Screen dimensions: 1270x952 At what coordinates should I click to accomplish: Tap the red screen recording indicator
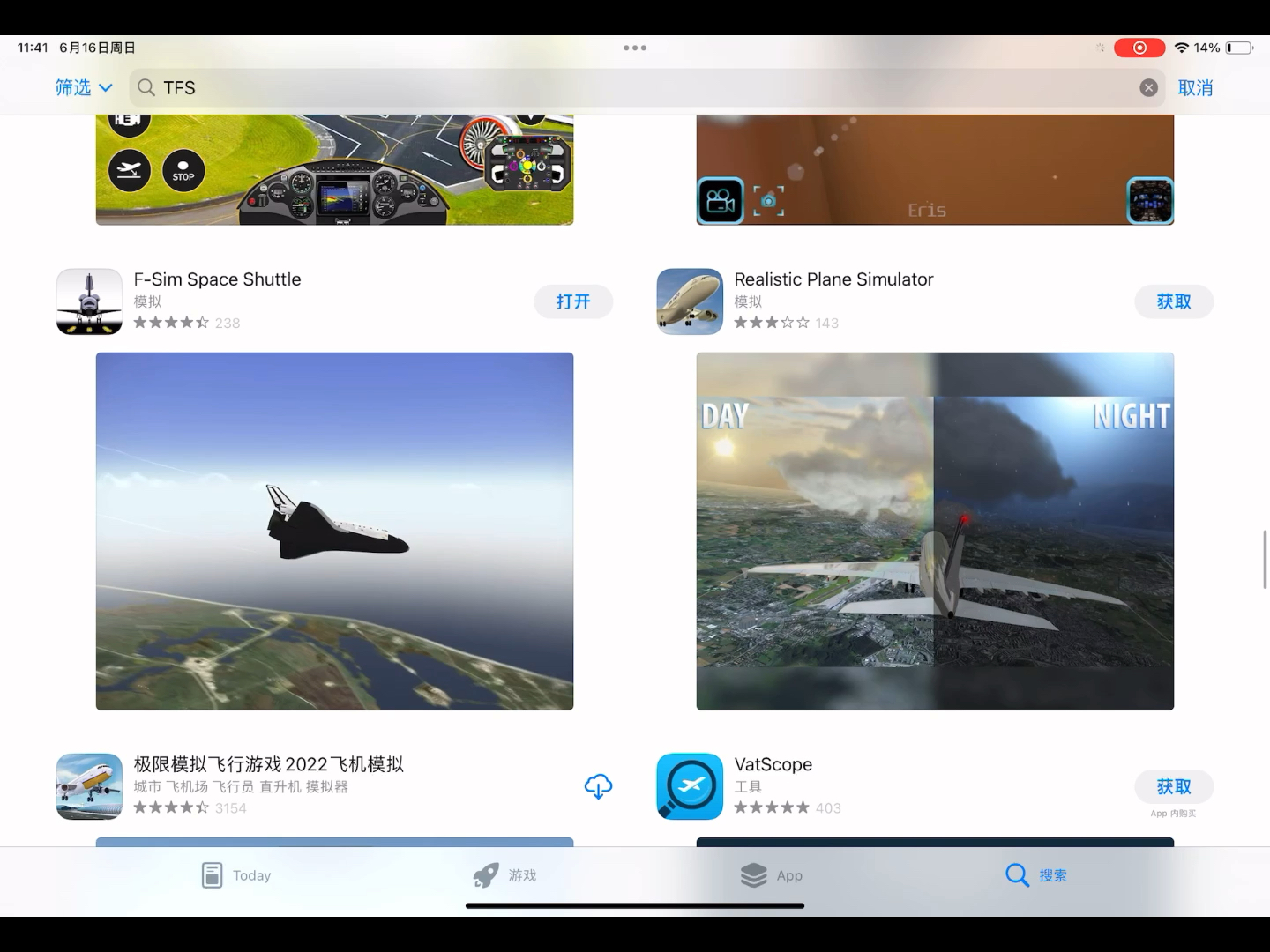[x=1139, y=48]
